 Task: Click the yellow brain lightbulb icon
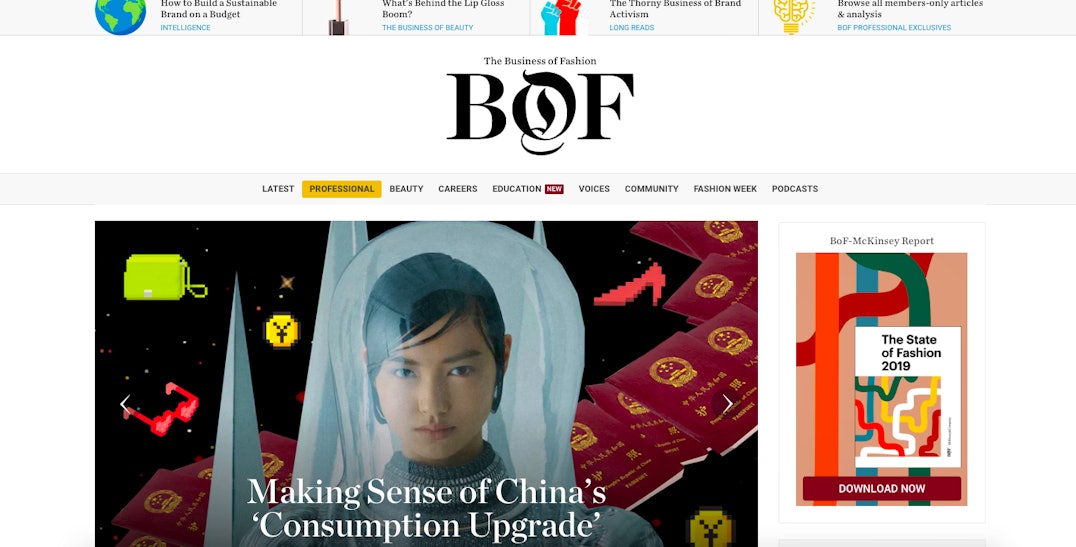tap(794, 16)
